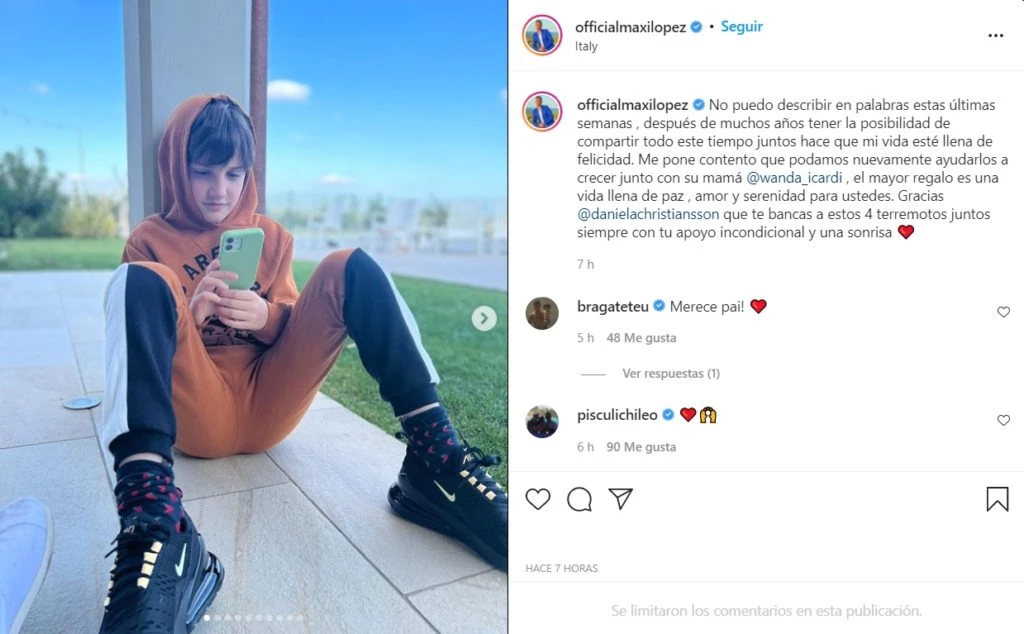Open the three-dots more options menu

point(995,35)
